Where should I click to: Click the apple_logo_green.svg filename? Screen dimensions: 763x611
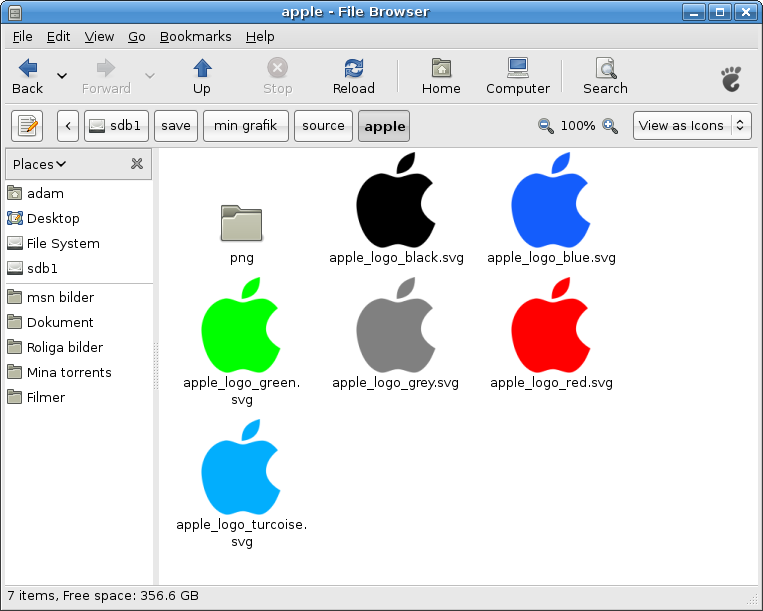click(242, 391)
